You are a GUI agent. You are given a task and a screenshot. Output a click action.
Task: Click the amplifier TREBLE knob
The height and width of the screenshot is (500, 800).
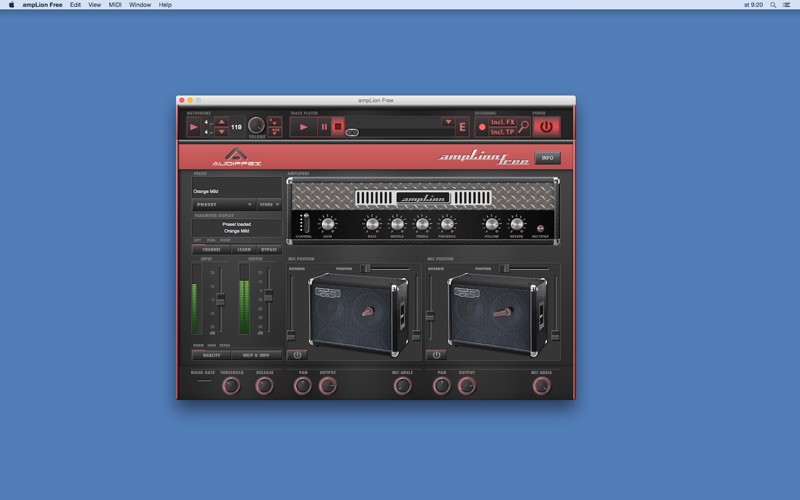click(422, 224)
